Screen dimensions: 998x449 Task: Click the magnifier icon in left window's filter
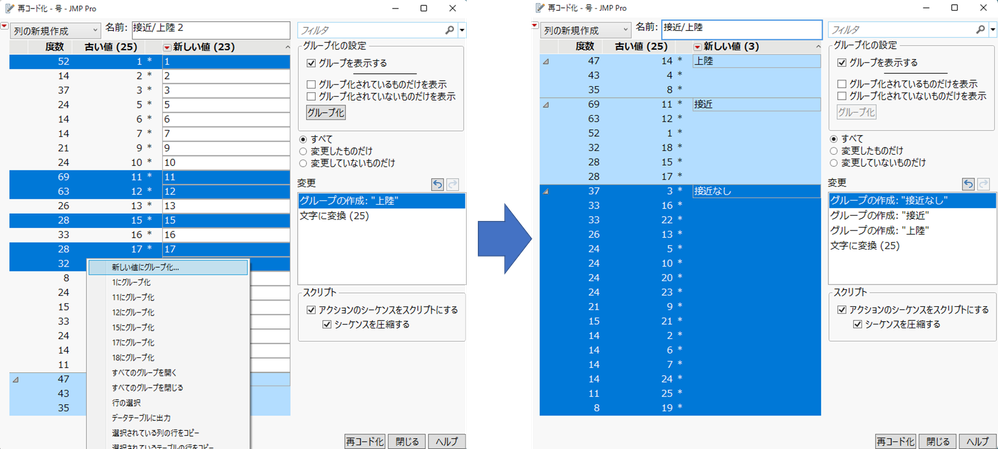[x=450, y=29]
